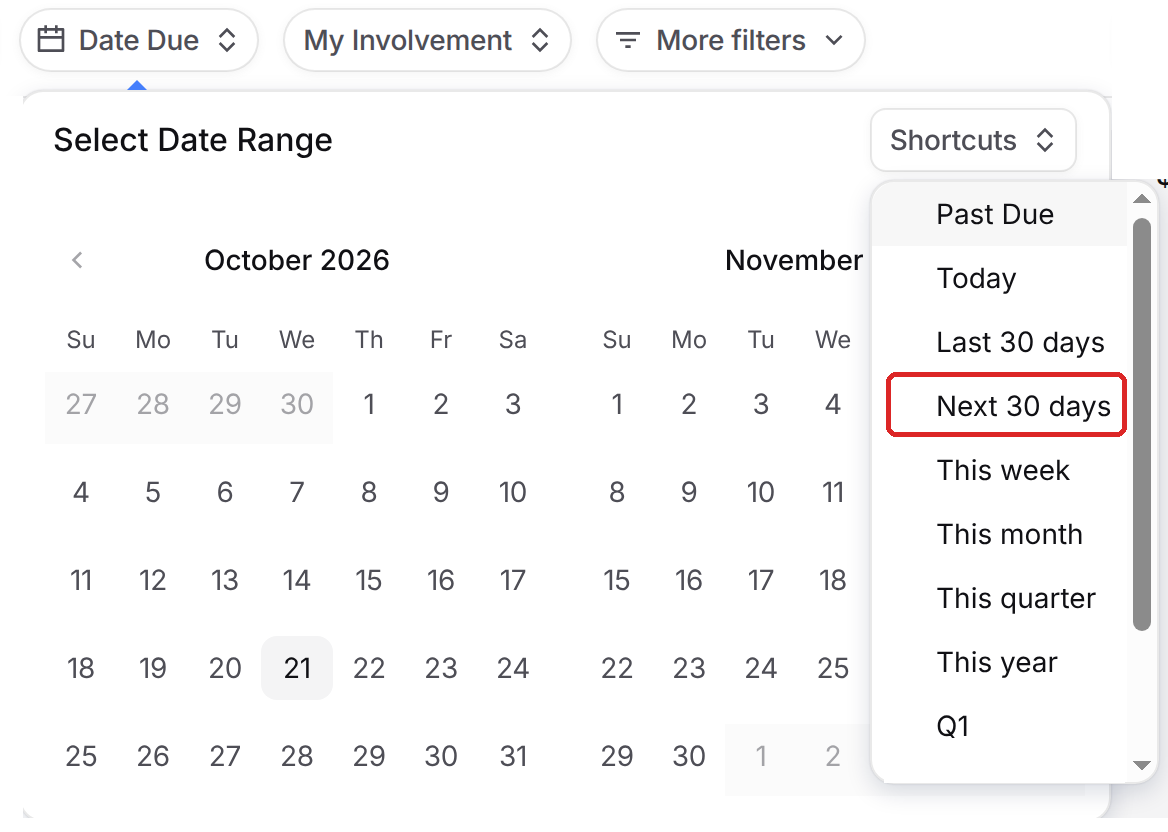Screen dimensions: 1168x832
Task: Select November 30 date
Action: pyautogui.click(x=689, y=756)
